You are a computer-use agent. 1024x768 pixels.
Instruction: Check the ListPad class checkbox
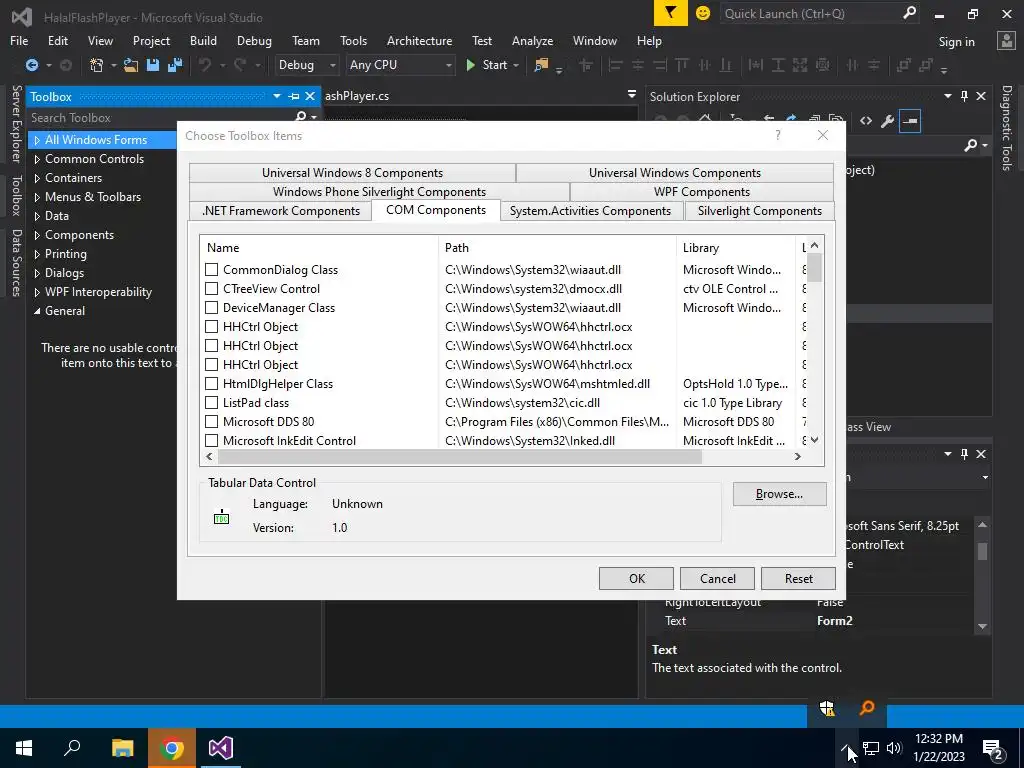pyautogui.click(x=212, y=402)
